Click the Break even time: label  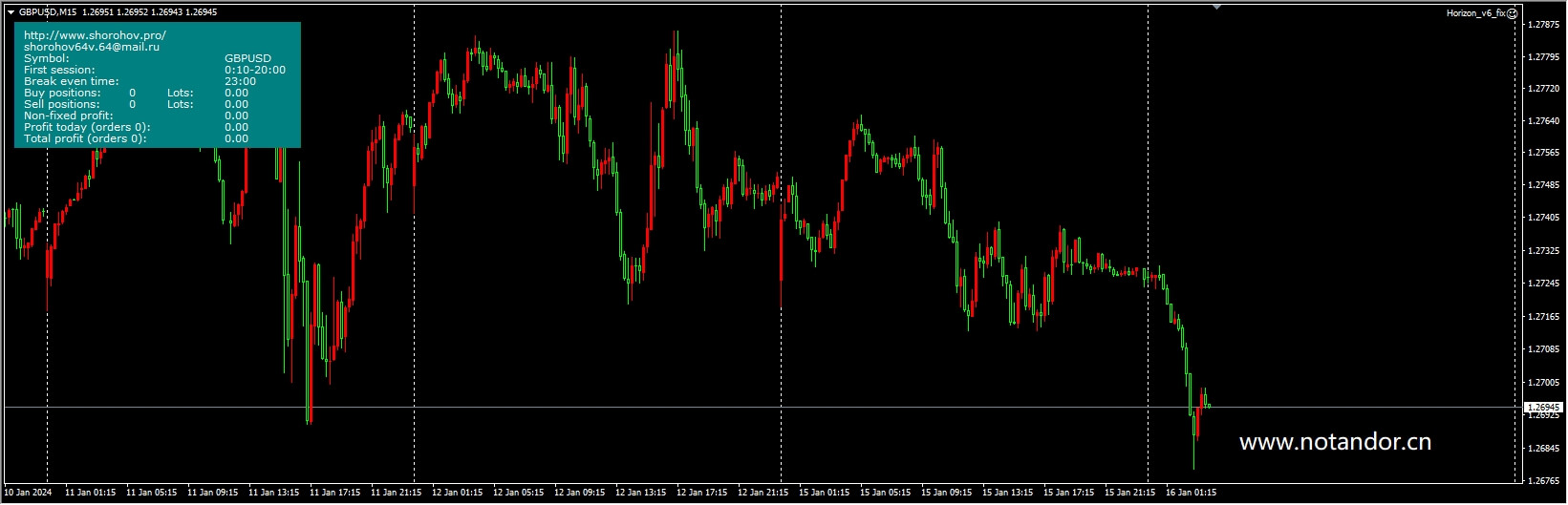coord(71,81)
